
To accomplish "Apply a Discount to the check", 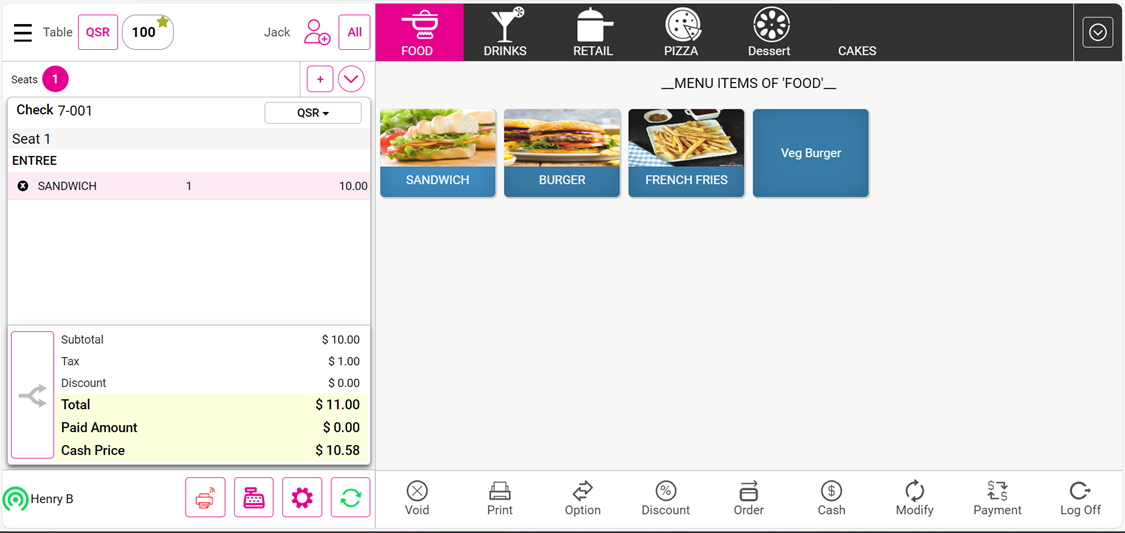I will (666, 499).
